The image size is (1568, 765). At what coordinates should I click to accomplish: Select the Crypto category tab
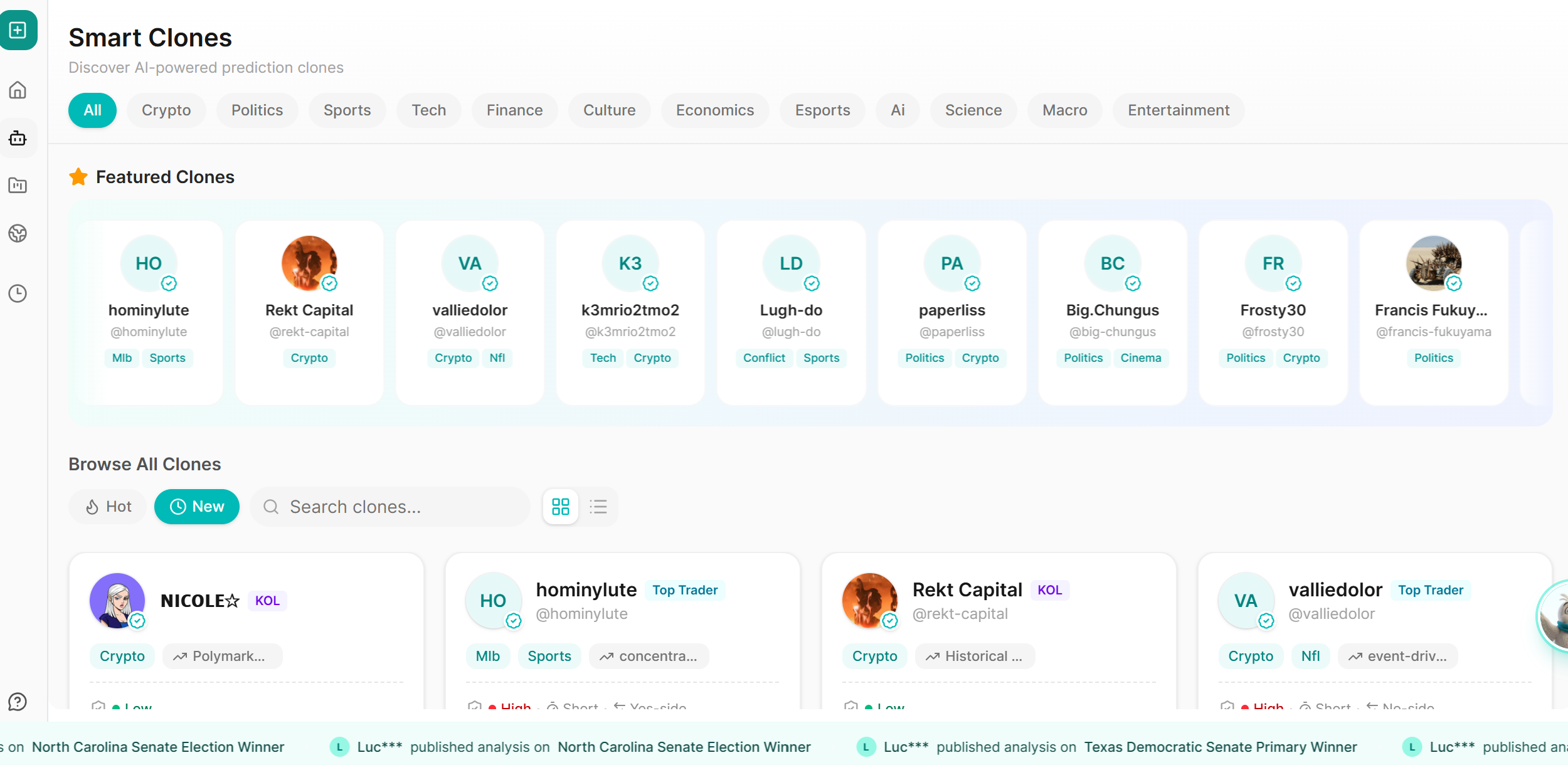point(166,110)
